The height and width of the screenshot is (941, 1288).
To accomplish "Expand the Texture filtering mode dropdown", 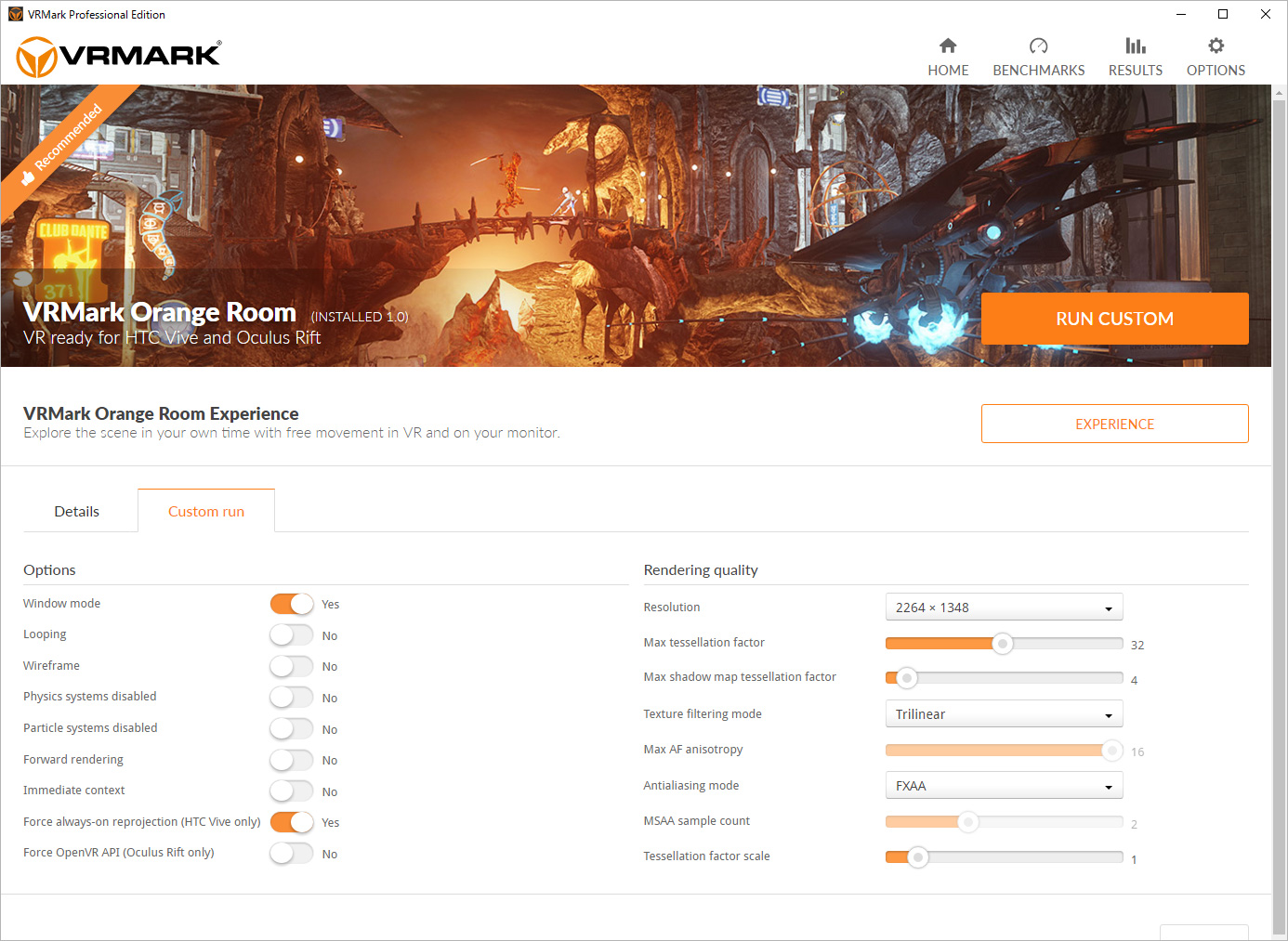I will 1004,713.
